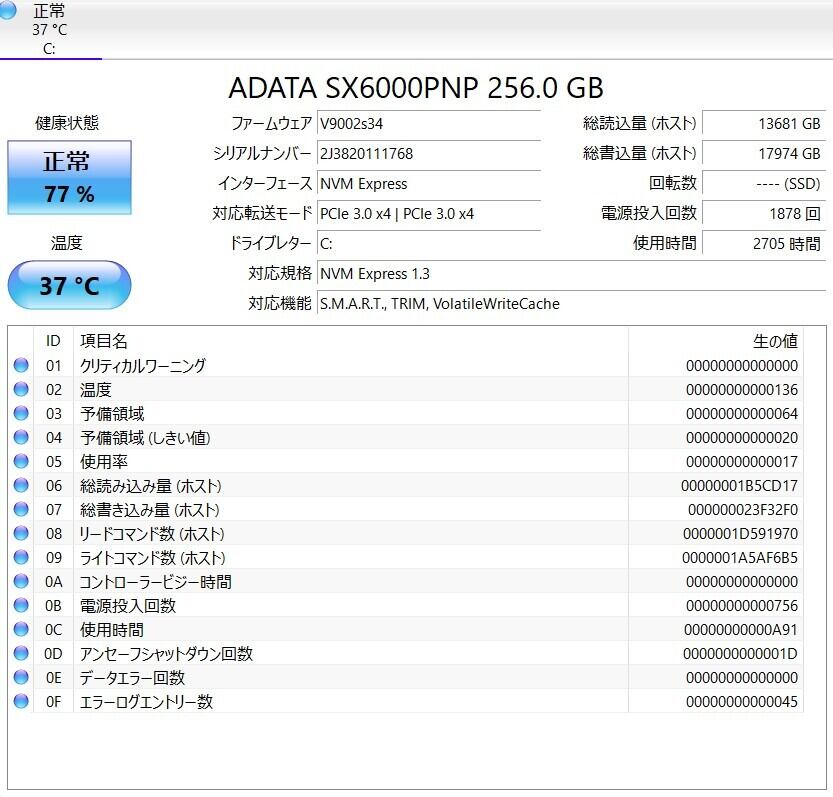Click the status orb in the C: drive tab
The width and height of the screenshot is (833, 797).
[8, 8]
